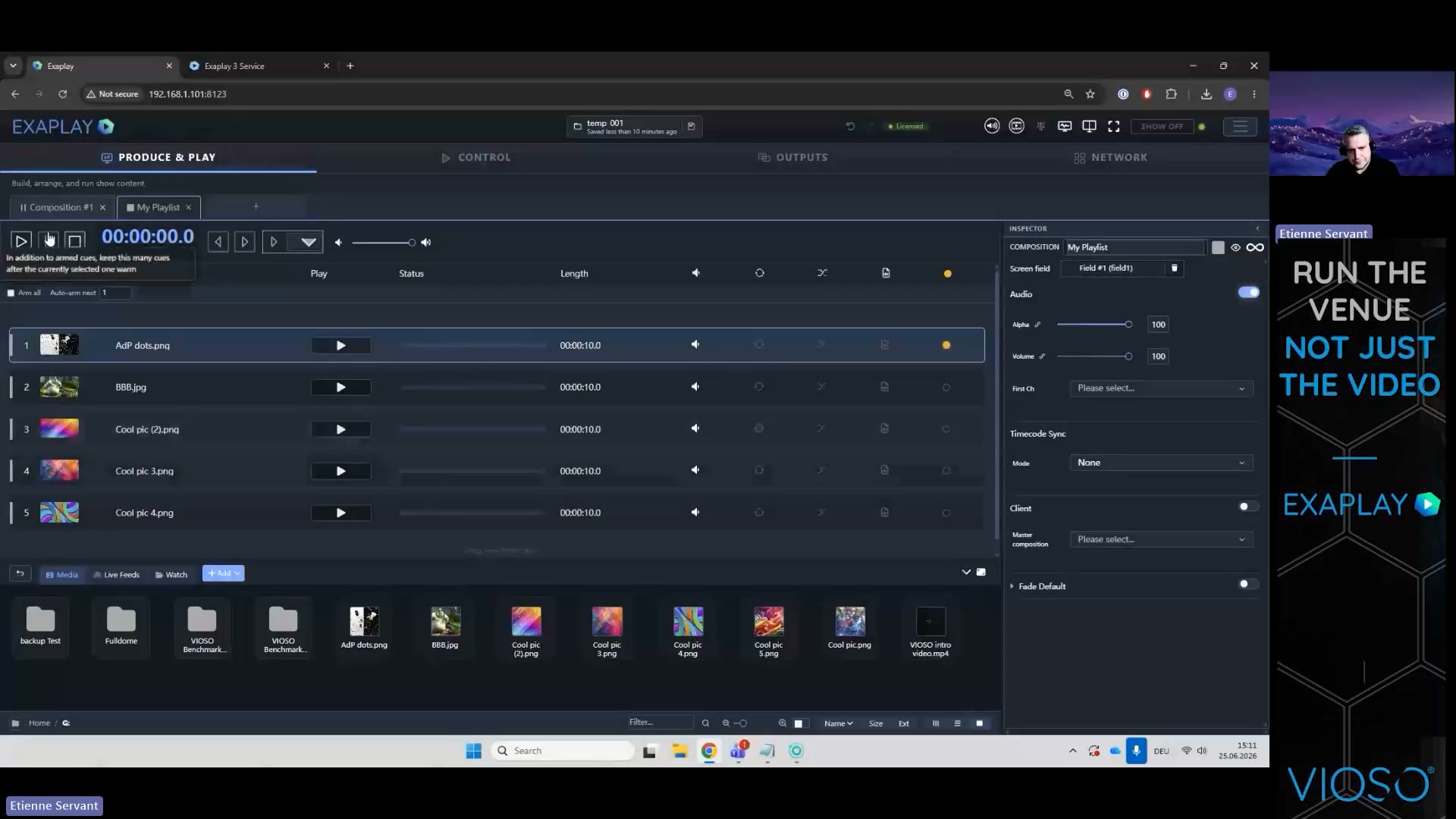Play the Cool pic (2).png cue
This screenshot has height=819, width=1456.
(341, 429)
